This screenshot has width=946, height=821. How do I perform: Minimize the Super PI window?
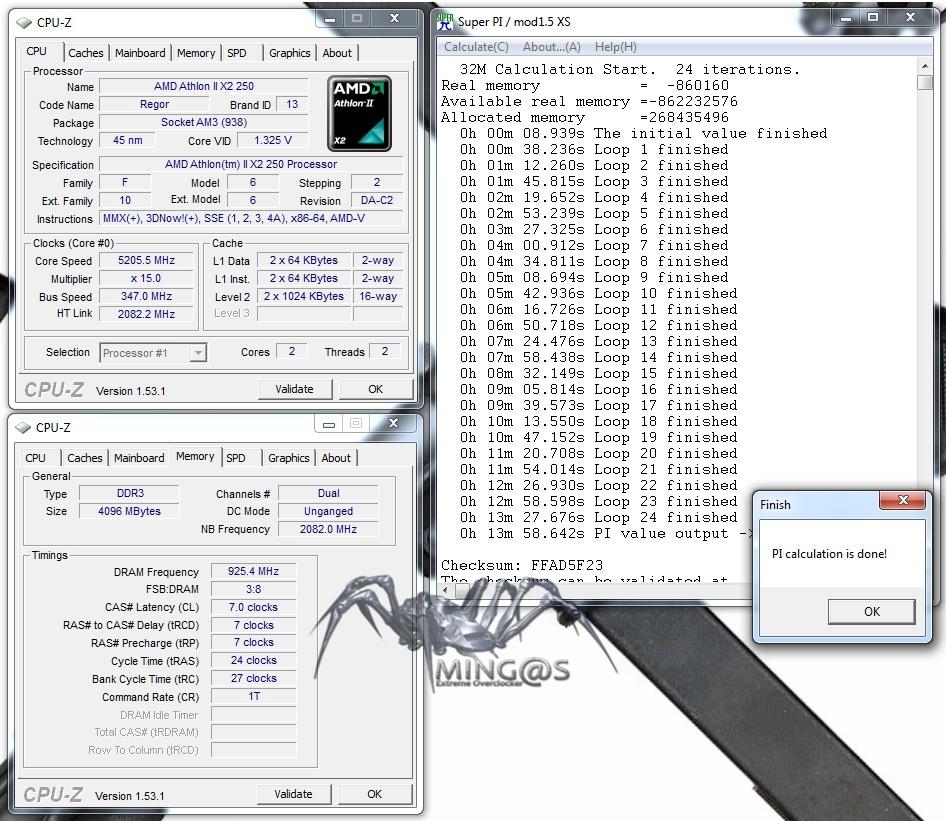(846, 18)
